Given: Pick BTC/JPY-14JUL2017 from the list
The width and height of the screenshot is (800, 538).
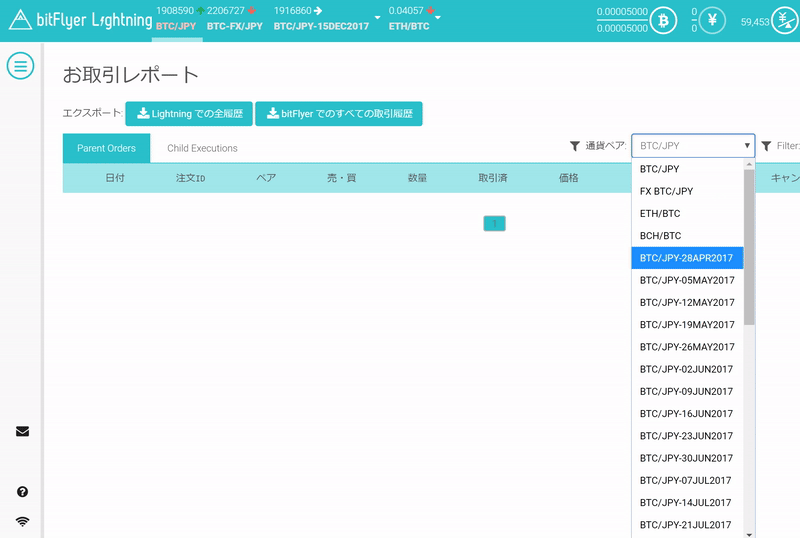Looking at the screenshot, I should pyautogui.click(x=687, y=503).
